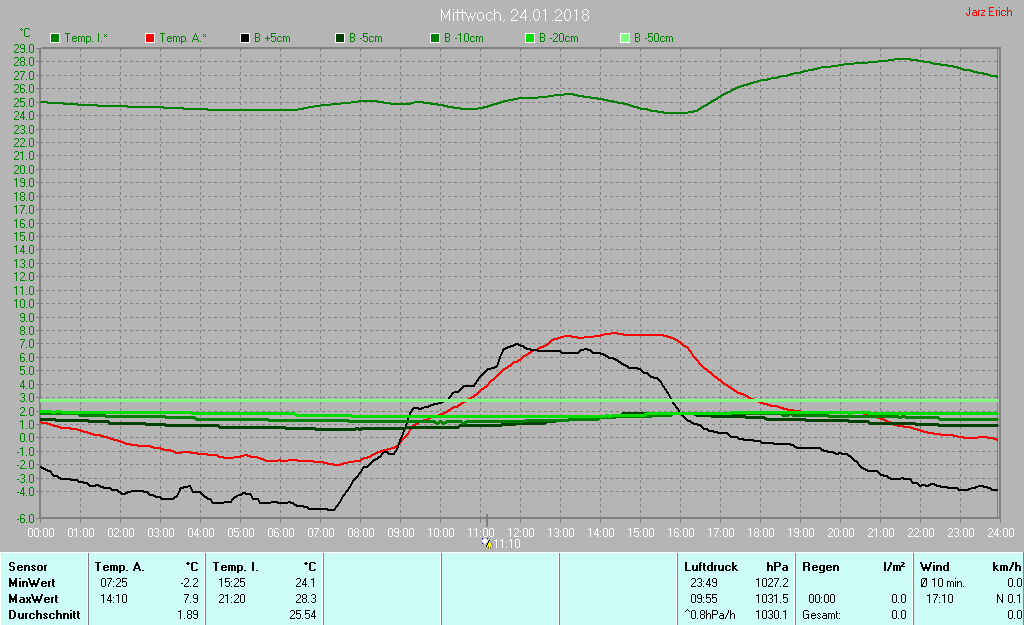Click the Regen column header
Viewport: 1024px width, 625px height.
(820, 567)
